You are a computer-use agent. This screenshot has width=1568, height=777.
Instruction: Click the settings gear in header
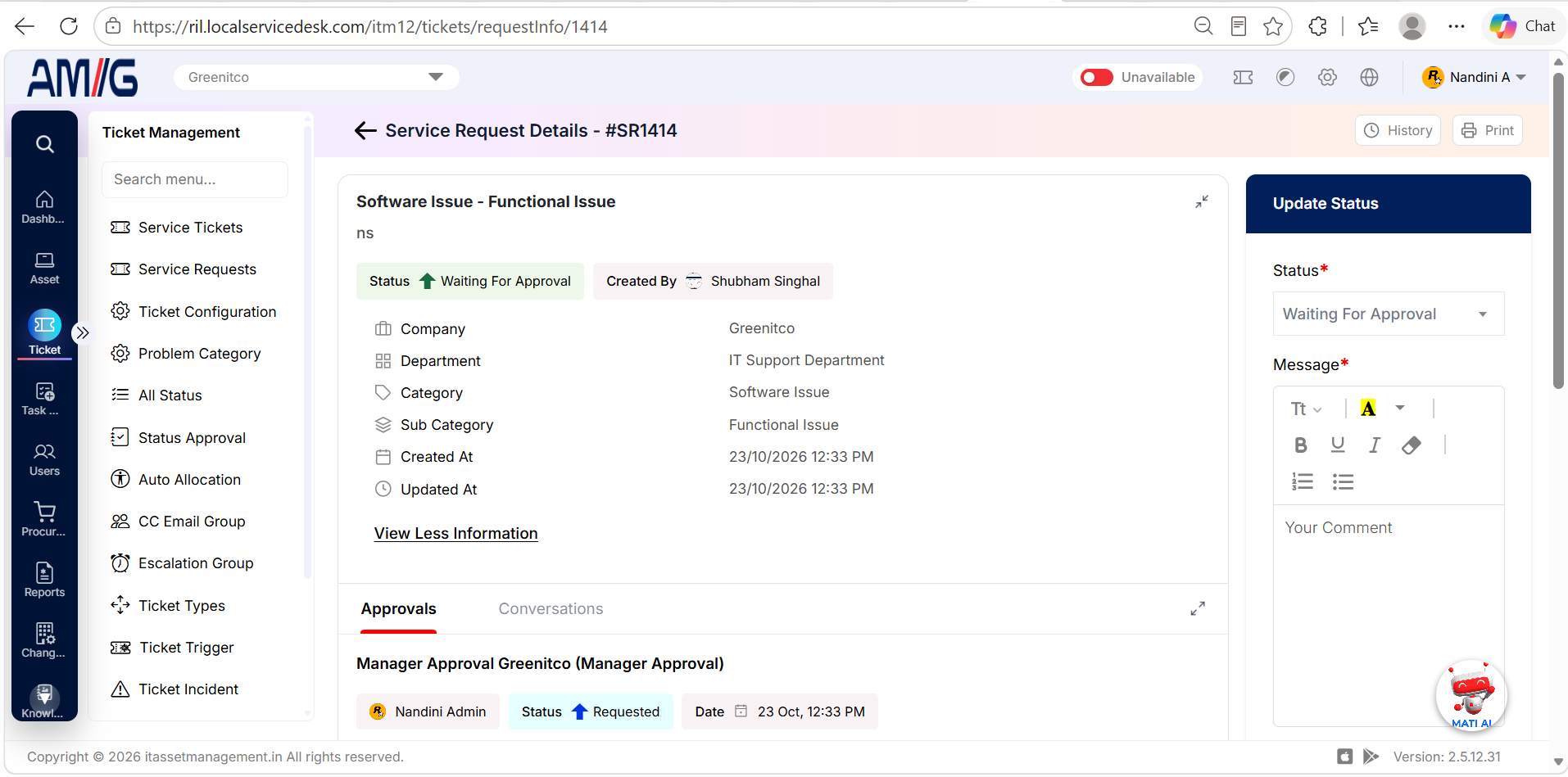tap(1327, 77)
